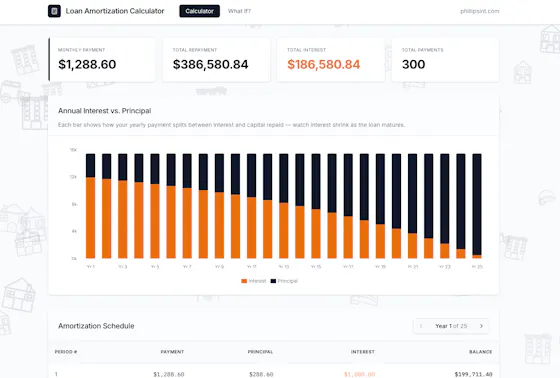Click the 4k y-axis label
Screen dimensions: 560x378
click(74, 231)
